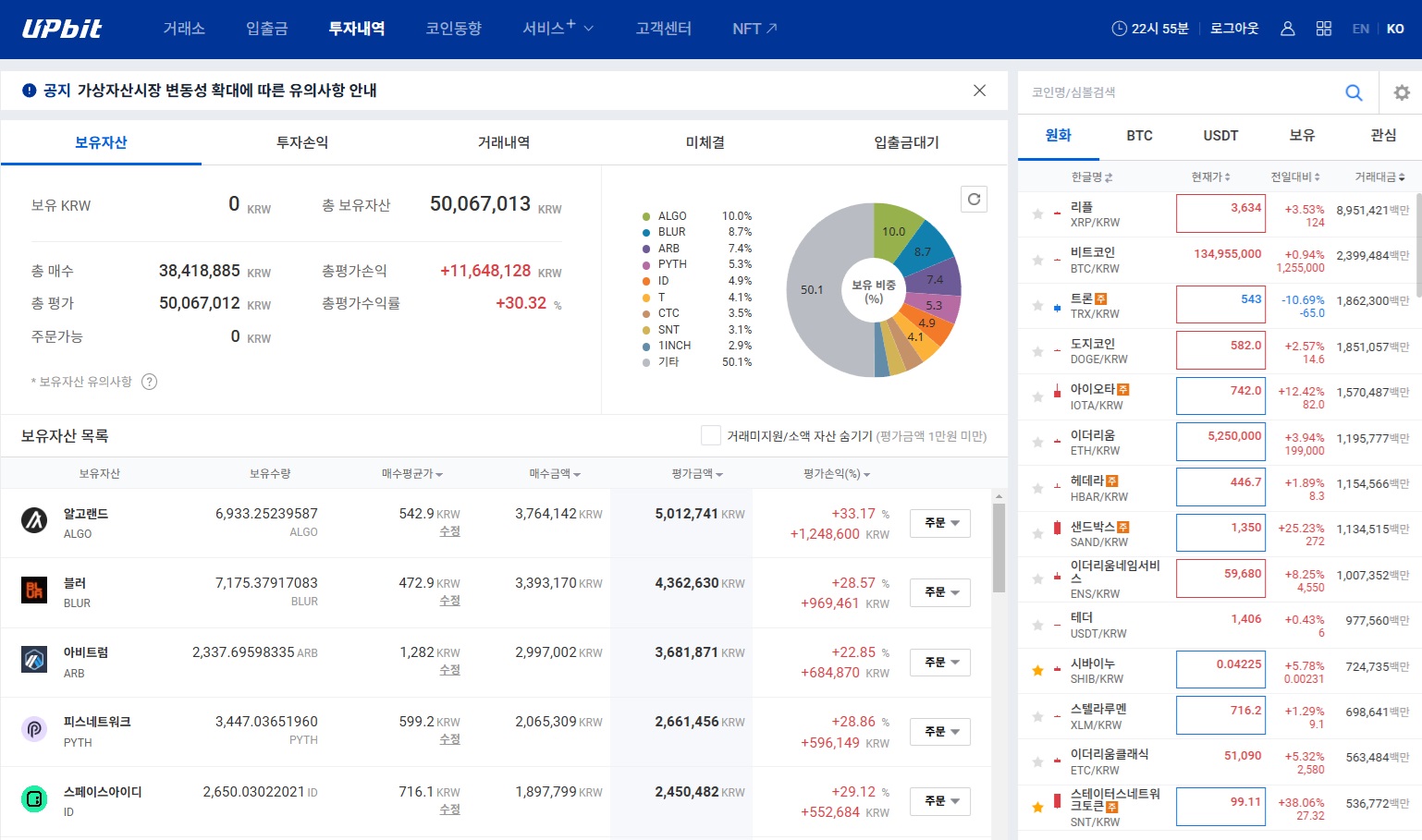Open 코인동향 in top navigation
Screen dimensions: 1422x840
click(x=453, y=29)
